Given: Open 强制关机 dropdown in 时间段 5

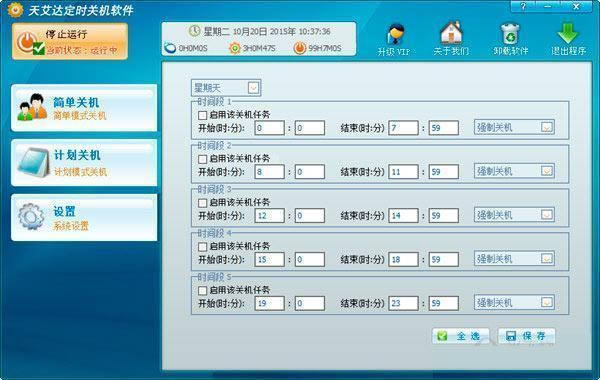Looking at the screenshot, I should tap(514, 303).
